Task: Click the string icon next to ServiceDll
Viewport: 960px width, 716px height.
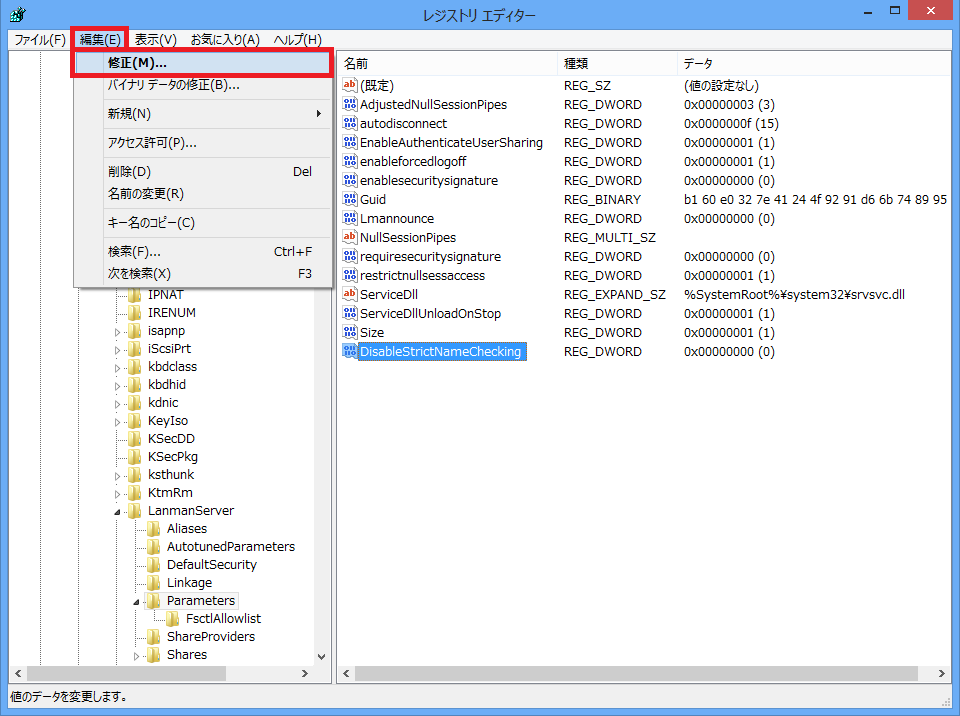Action: click(x=350, y=294)
